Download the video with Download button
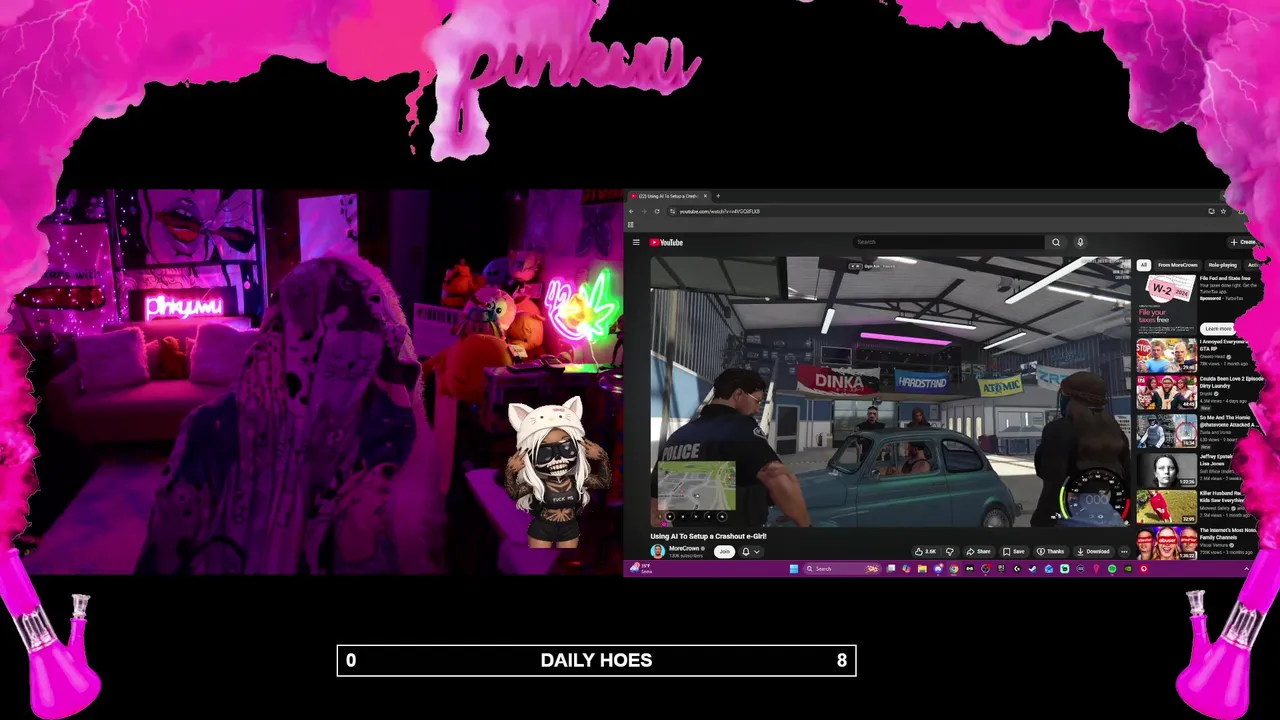Viewport: 1280px width, 720px height. [x=1093, y=551]
